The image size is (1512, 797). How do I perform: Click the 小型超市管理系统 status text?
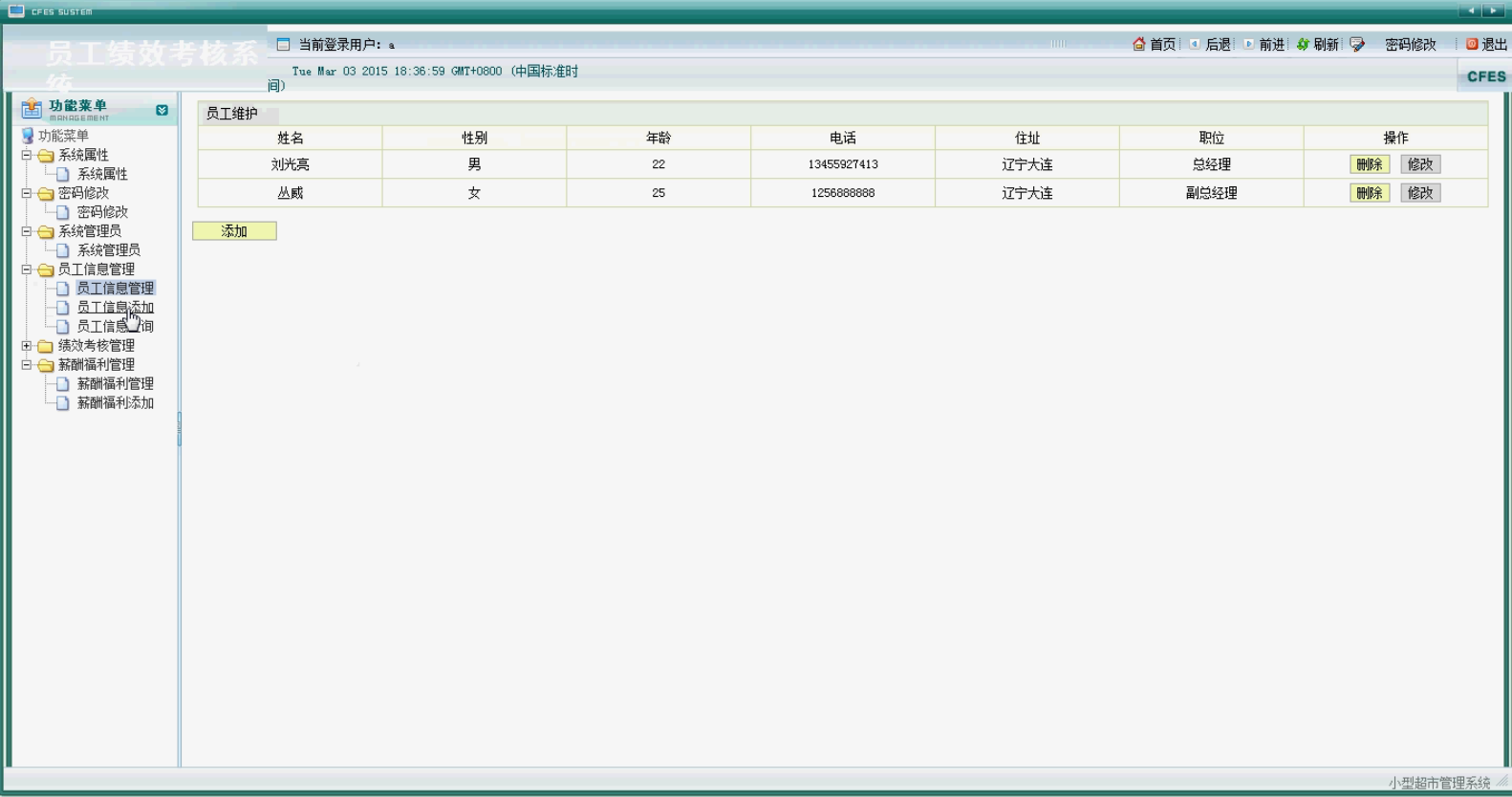pos(1439,783)
